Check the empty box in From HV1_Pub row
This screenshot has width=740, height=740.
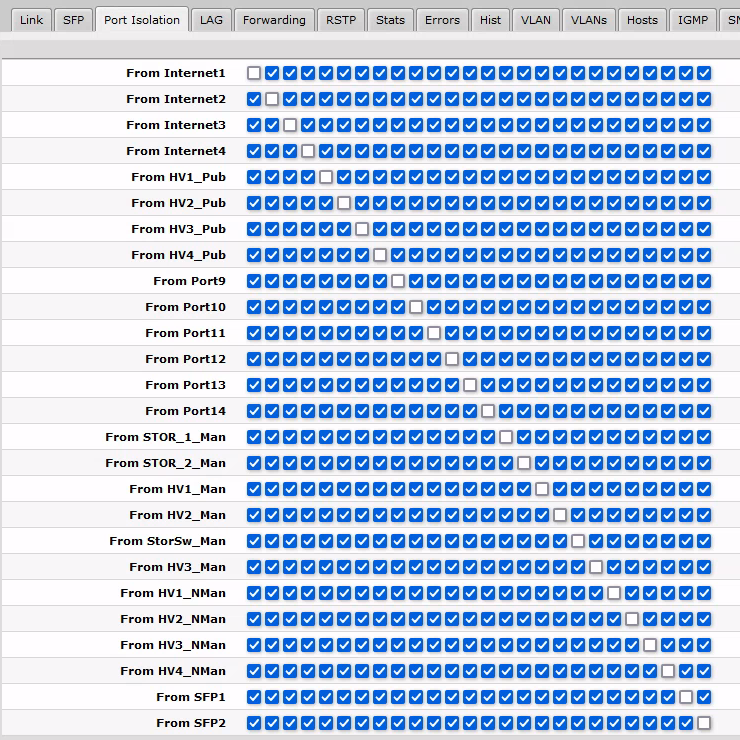pyautogui.click(x=326, y=177)
